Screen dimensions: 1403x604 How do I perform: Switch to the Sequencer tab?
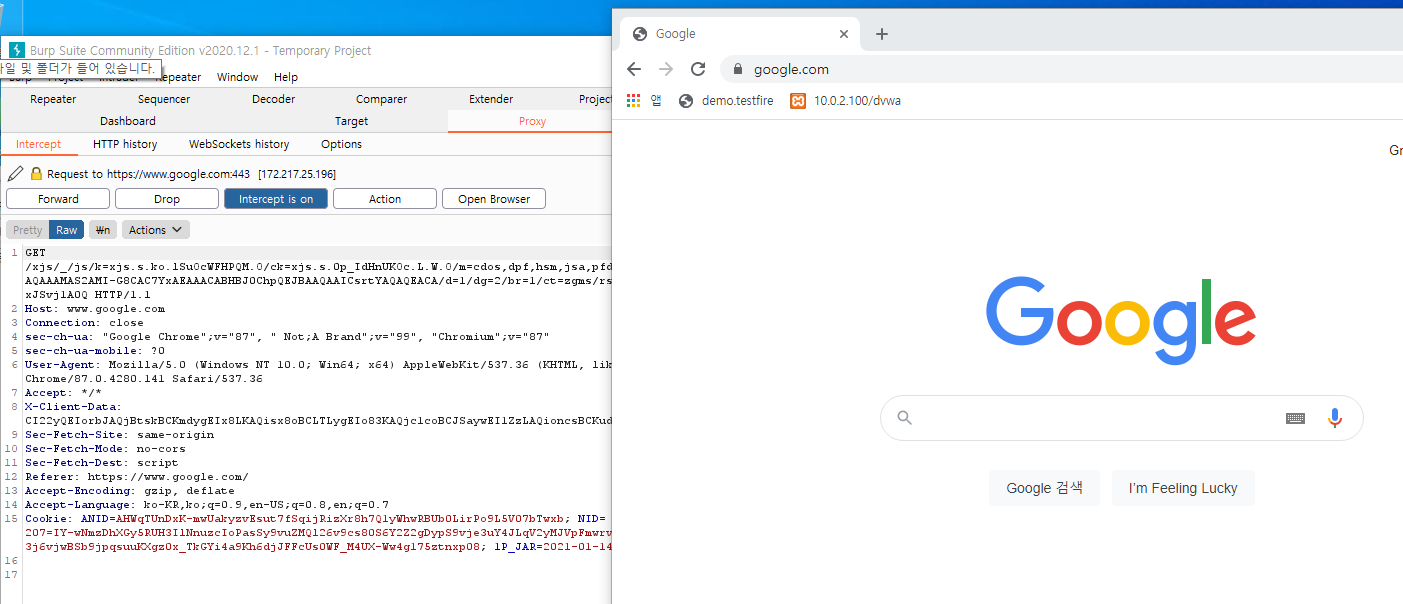pyautogui.click(x=164, y=99)
